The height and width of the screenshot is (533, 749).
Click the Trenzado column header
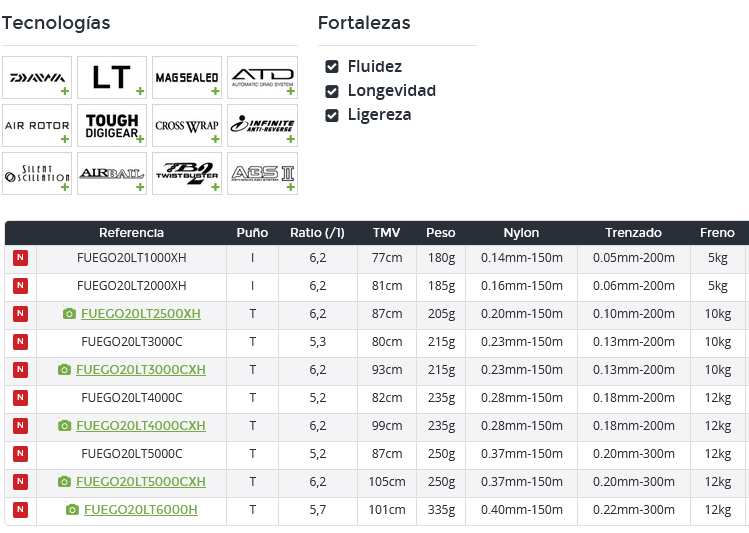(633, 233)
